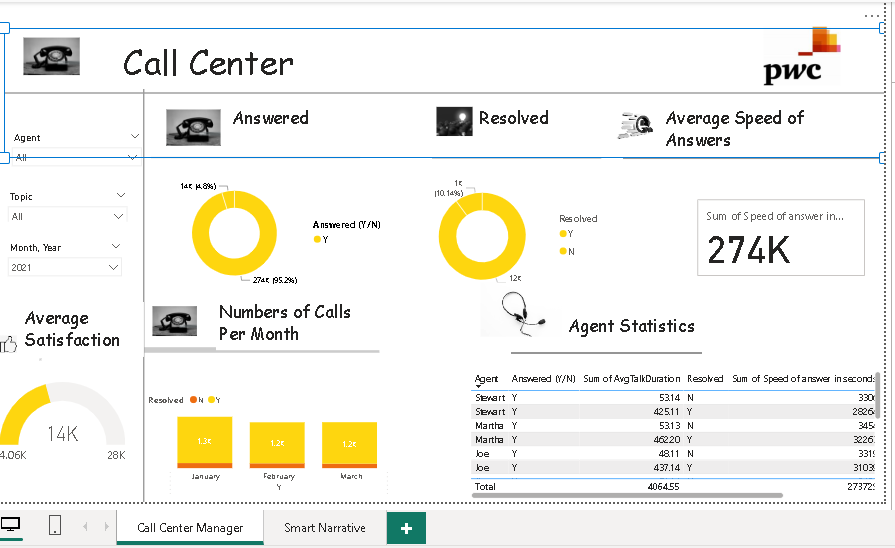The image size is (895, 548).
Task: Sort by the Agent column header
Action: click(486, 378)
